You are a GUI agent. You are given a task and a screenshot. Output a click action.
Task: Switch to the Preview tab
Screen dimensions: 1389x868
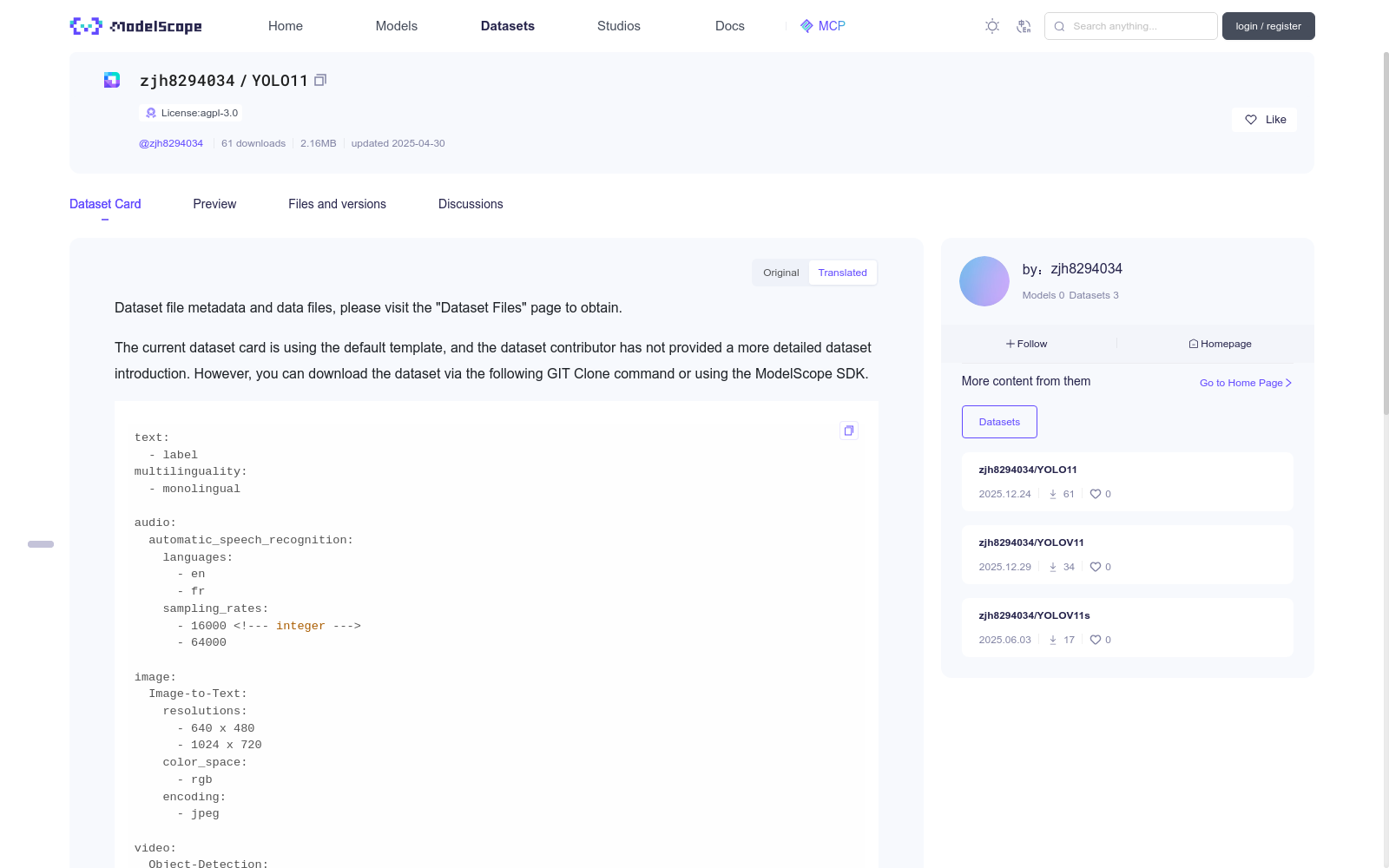(x=214, y=204)
